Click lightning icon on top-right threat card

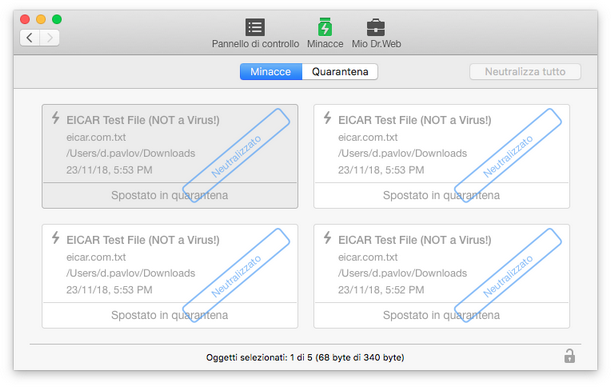tap(328, 118)
